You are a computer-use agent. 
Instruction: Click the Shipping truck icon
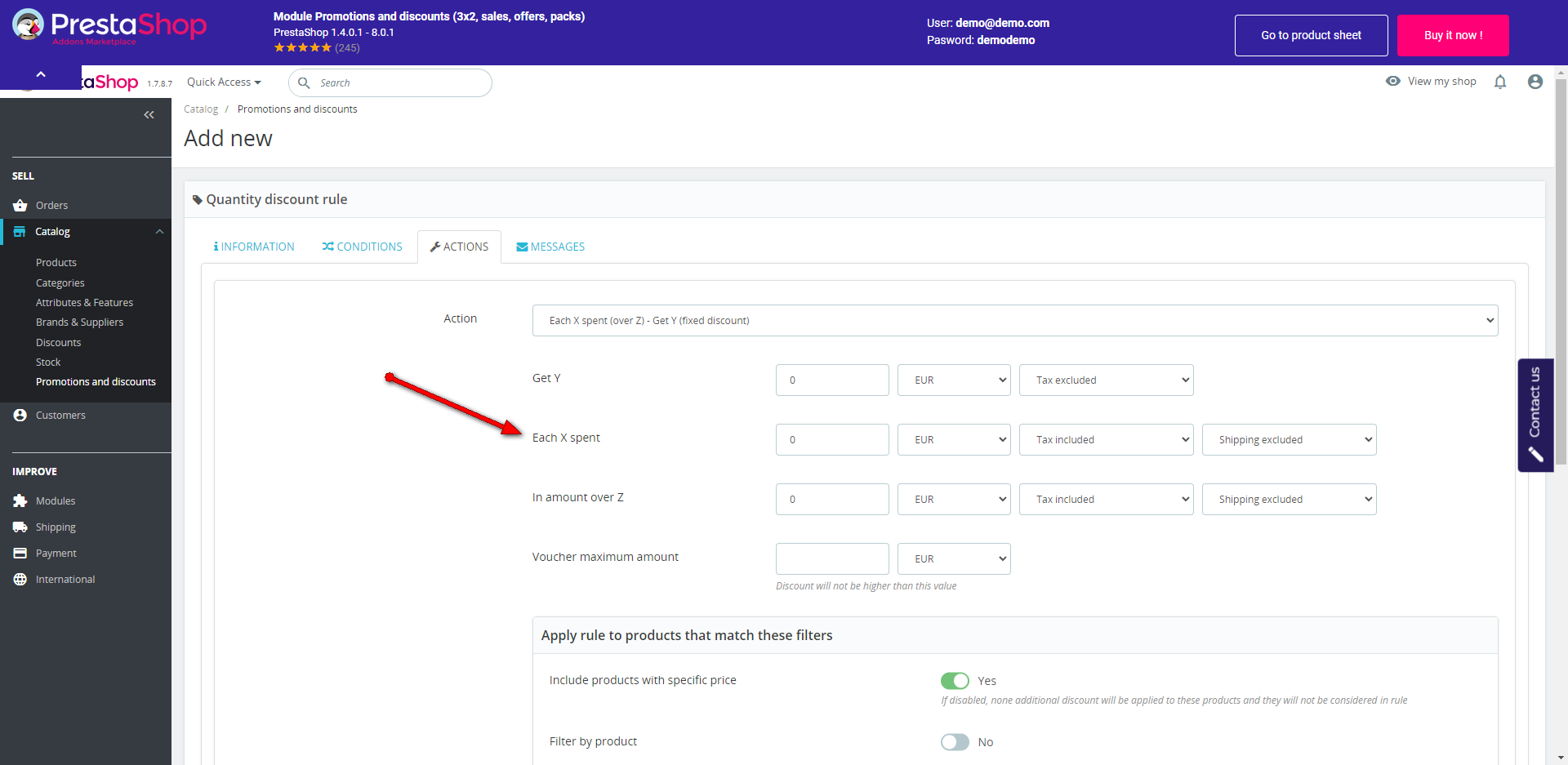[x=20, y=527]
